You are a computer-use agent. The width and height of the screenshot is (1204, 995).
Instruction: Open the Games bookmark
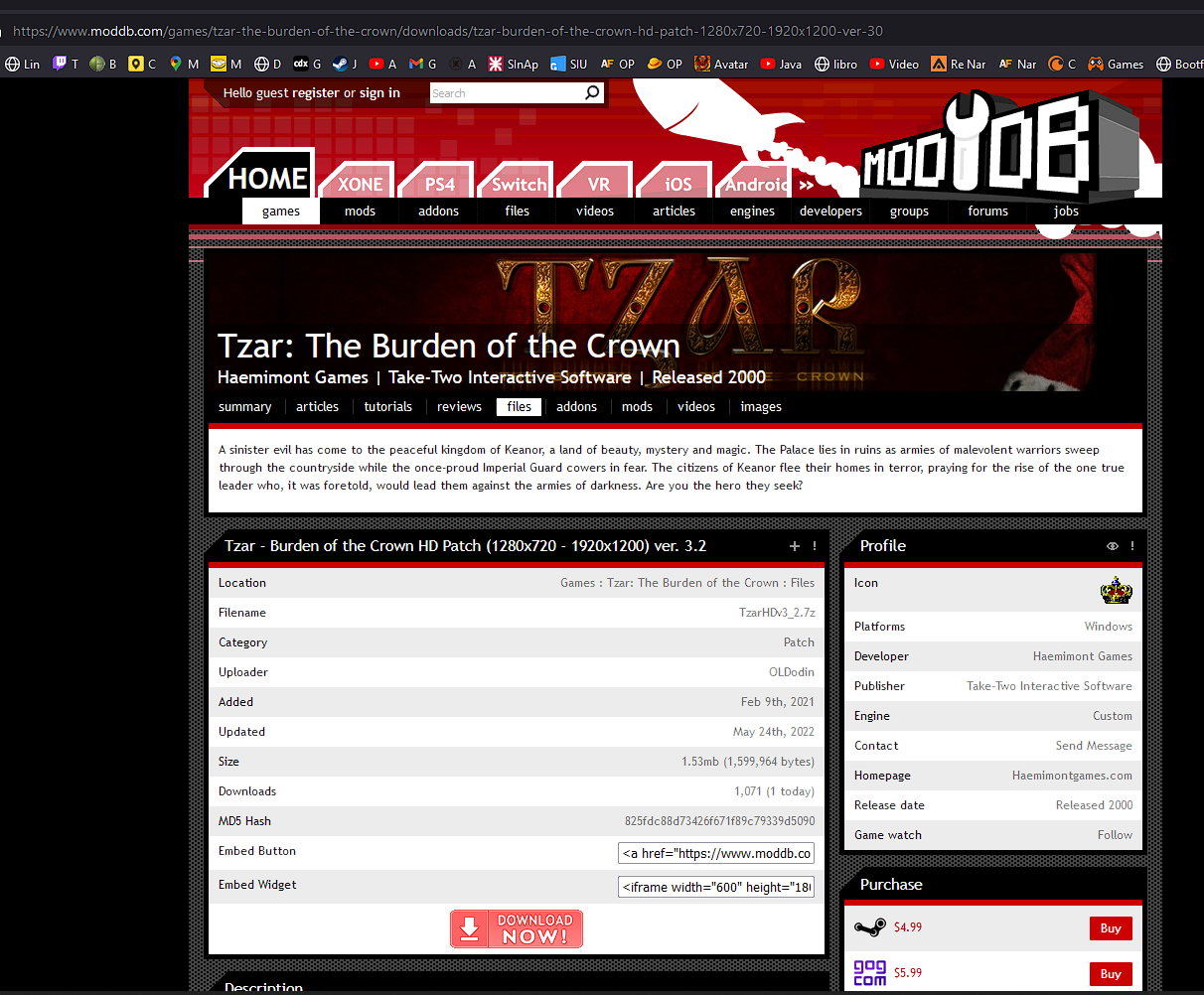coord(1116,64)
